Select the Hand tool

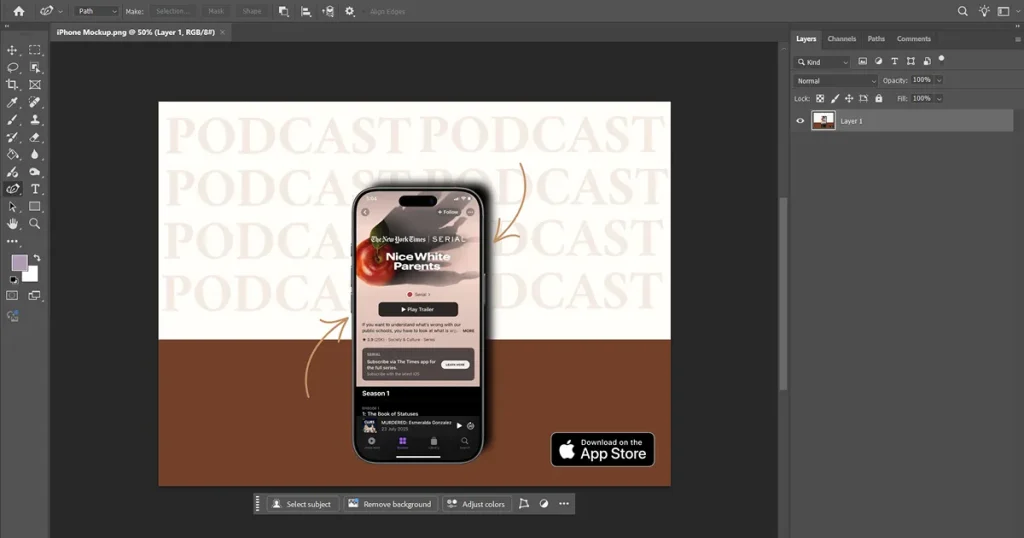coord(12,224)
